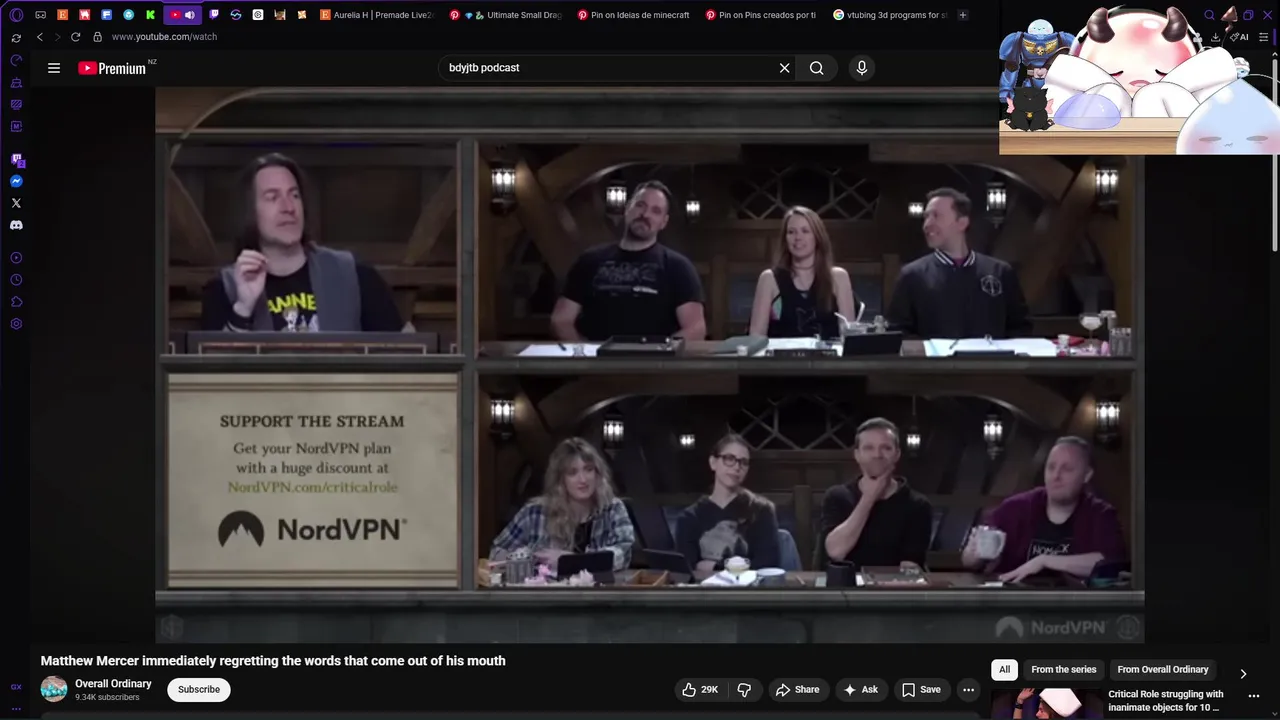
Task: Click the Share button
Action: [x=797, y=689]
